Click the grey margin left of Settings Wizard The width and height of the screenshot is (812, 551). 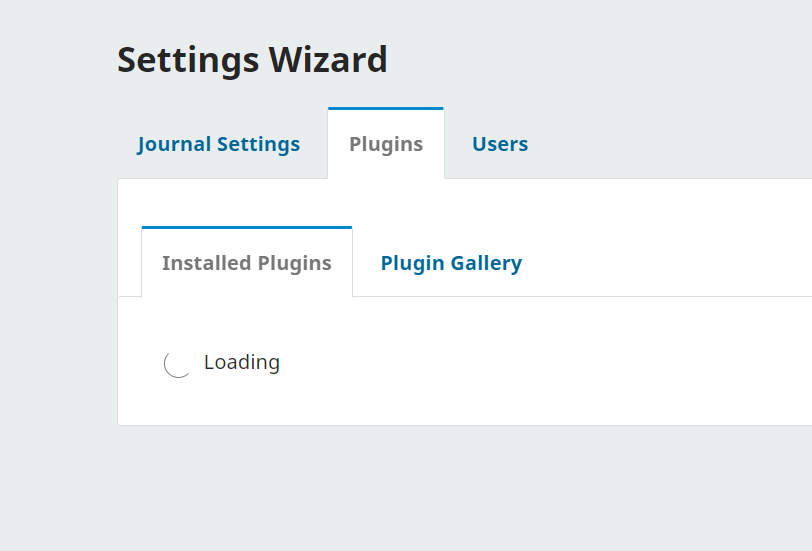pos(55,60)
